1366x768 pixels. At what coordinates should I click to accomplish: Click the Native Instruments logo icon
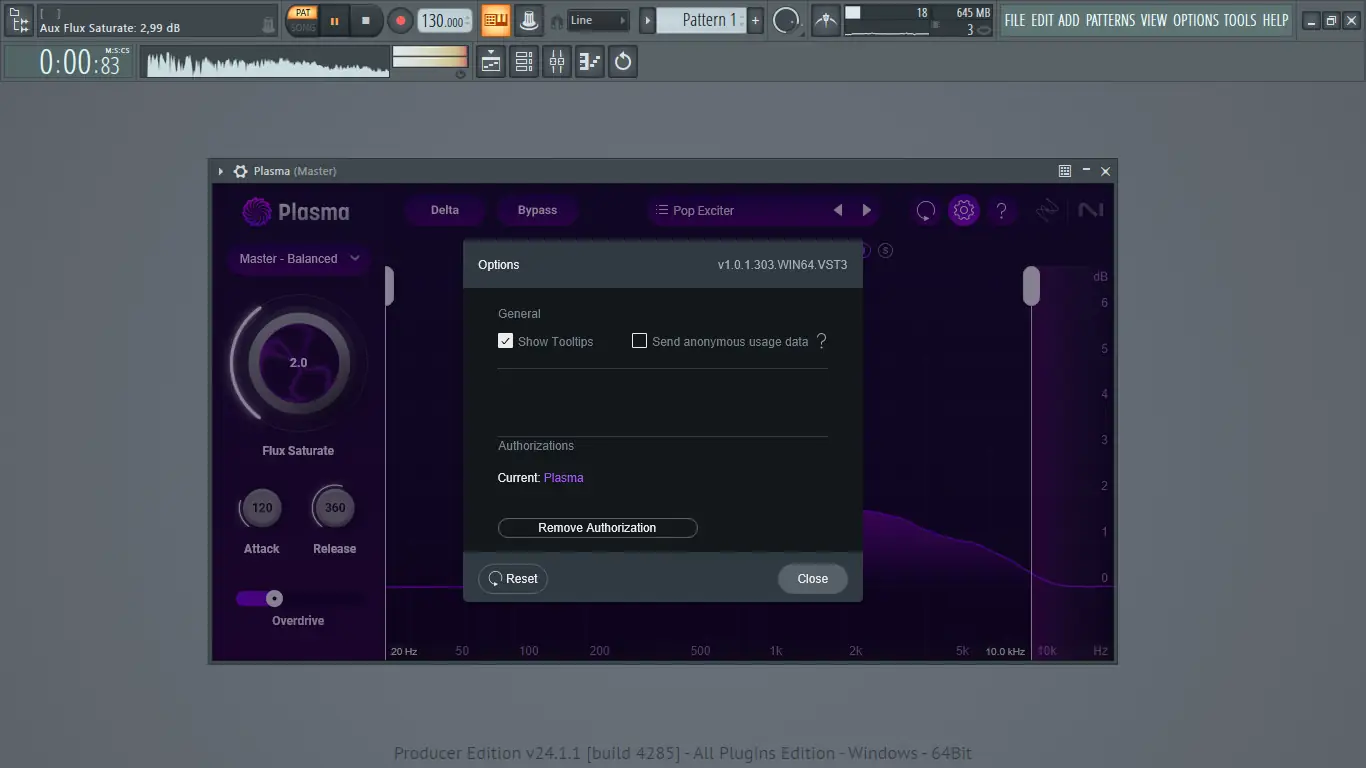pos(1090,210)
